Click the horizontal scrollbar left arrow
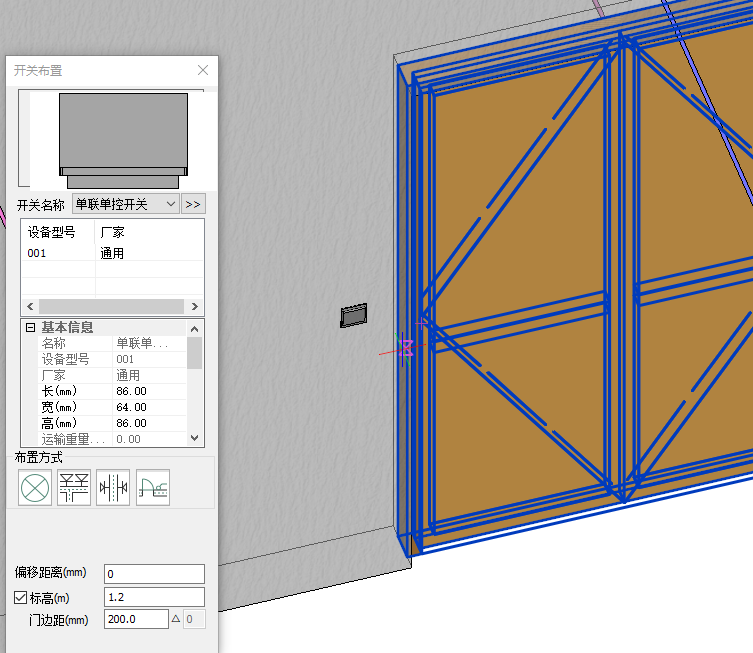 (x=30, y=306)
